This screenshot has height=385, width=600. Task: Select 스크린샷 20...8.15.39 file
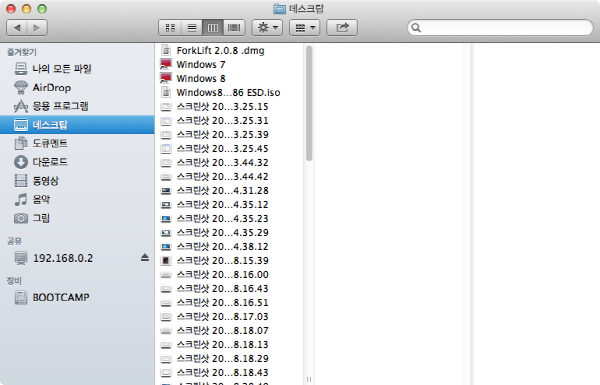pyautogui.click(x=230, y=260)
